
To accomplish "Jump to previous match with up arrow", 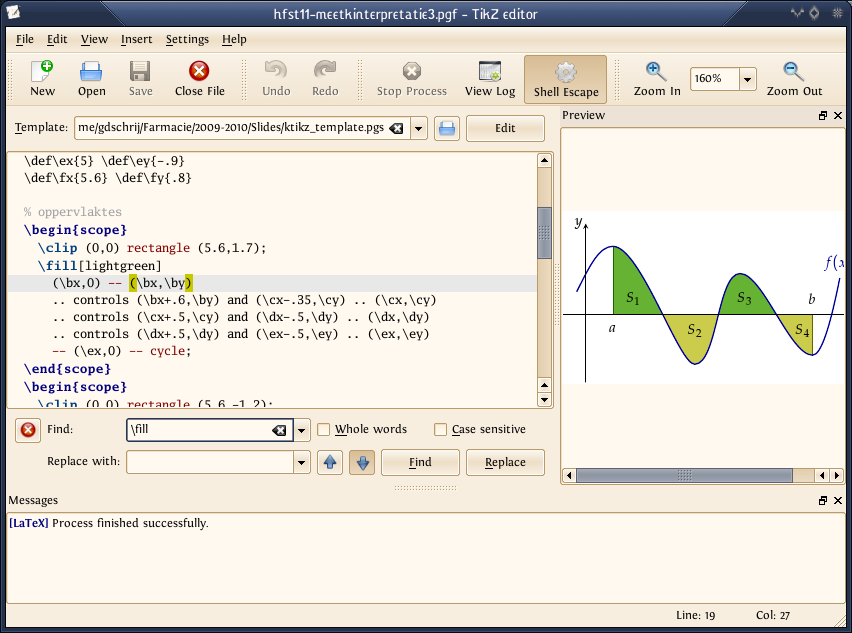I will (329, 462).
